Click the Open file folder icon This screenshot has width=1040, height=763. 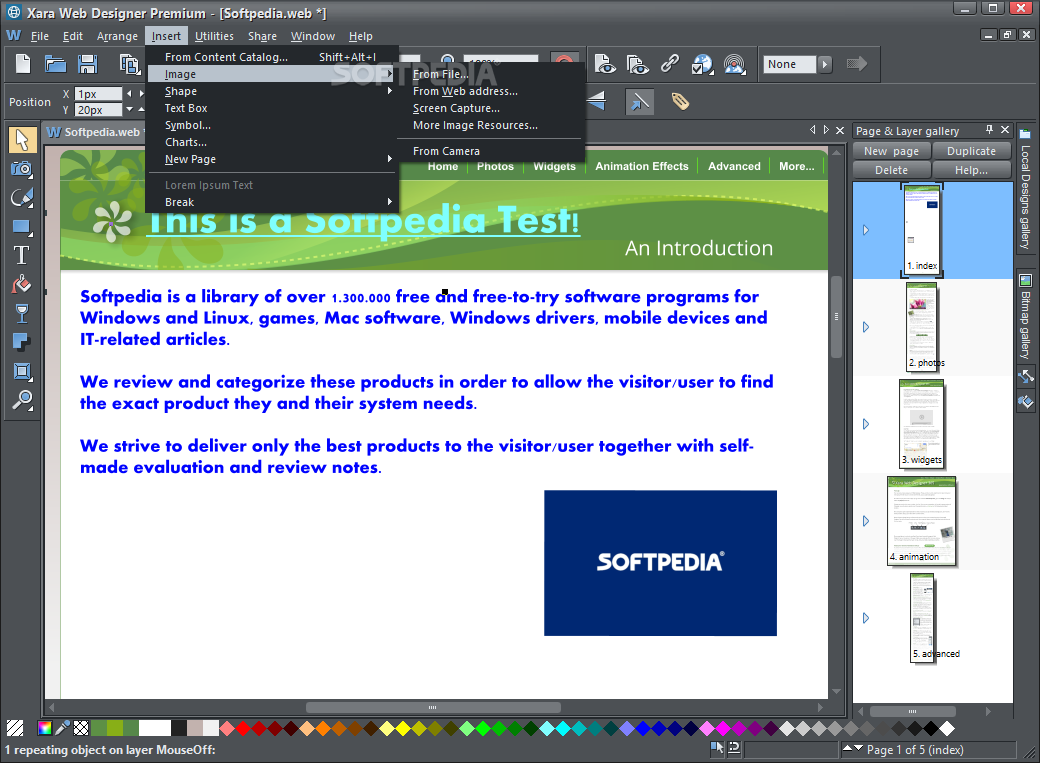coord(56,64)
